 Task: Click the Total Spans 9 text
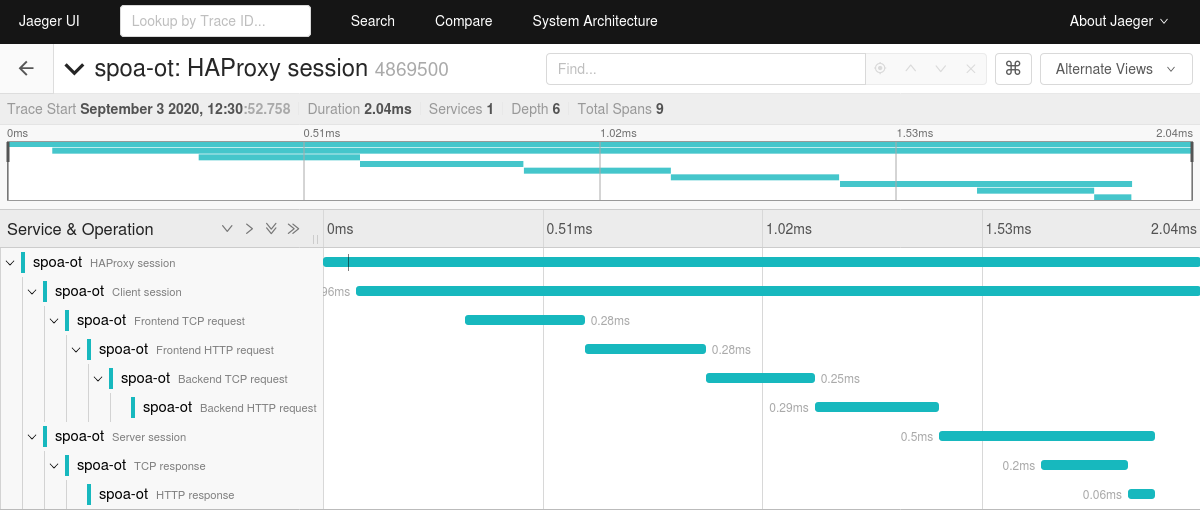(620, 109)
